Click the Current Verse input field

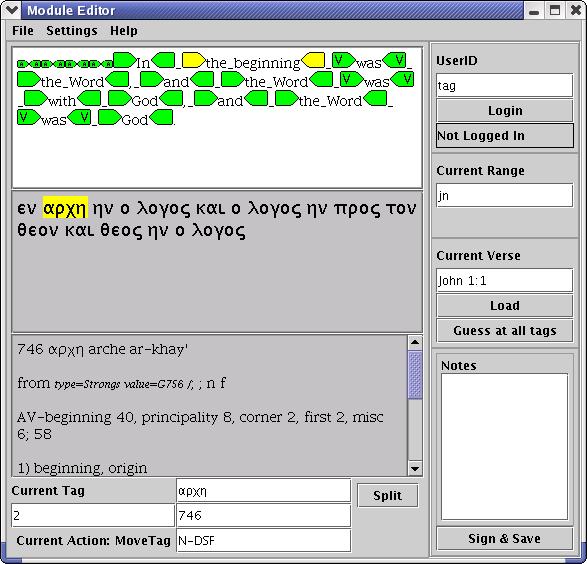pos(505,280)
